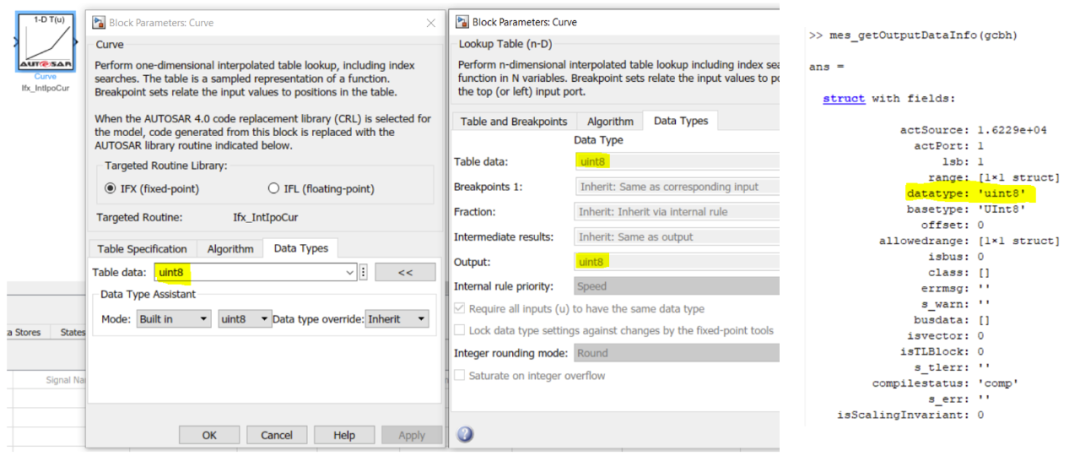Click the OK button
1080x467 pixels.
[209, 435]
